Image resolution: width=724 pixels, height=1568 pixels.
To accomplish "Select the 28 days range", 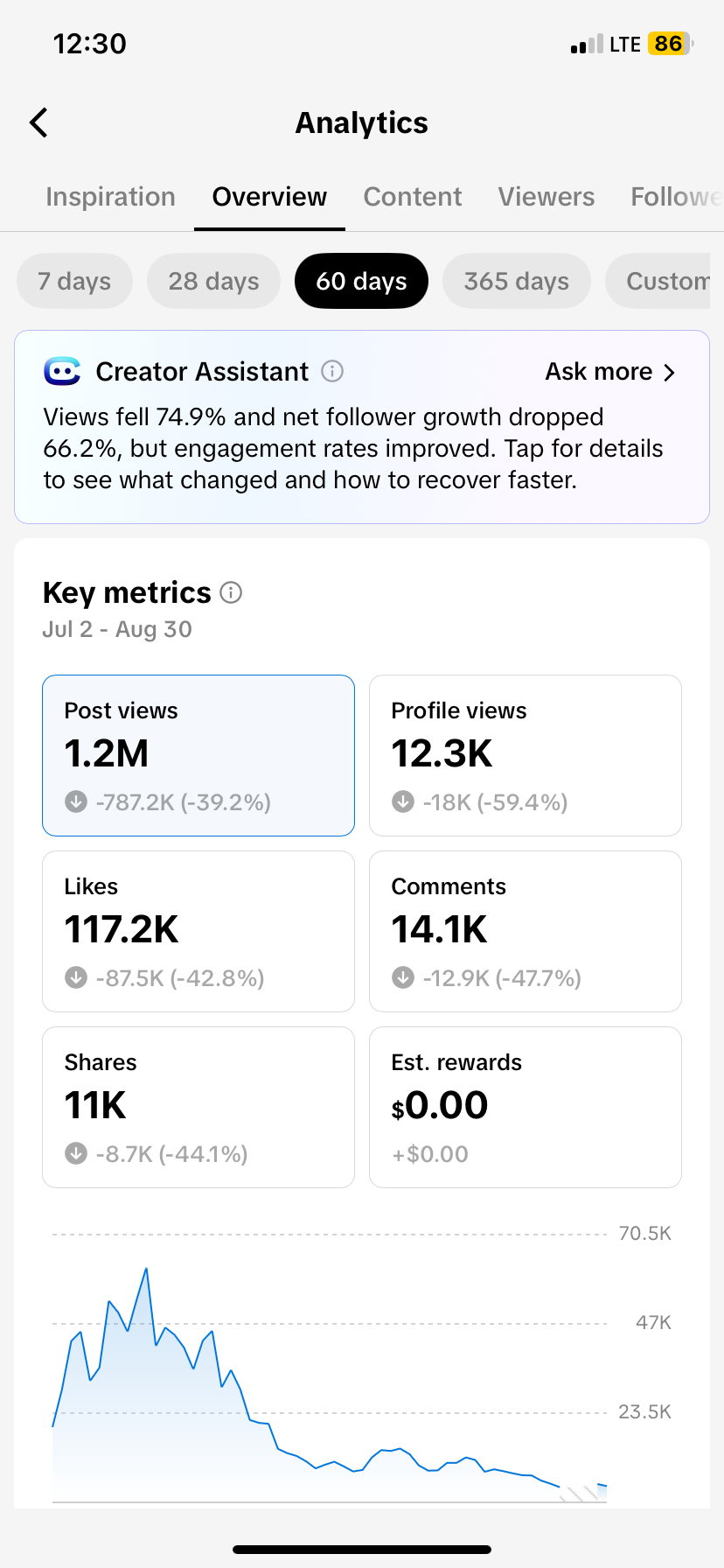I will coord(213,281).
